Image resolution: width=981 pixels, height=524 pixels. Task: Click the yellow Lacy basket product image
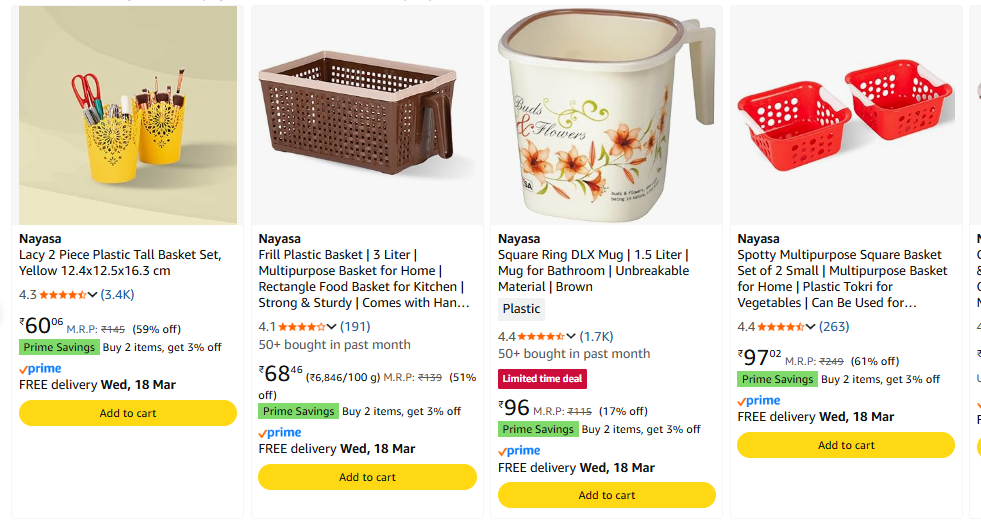click(128, 115)
